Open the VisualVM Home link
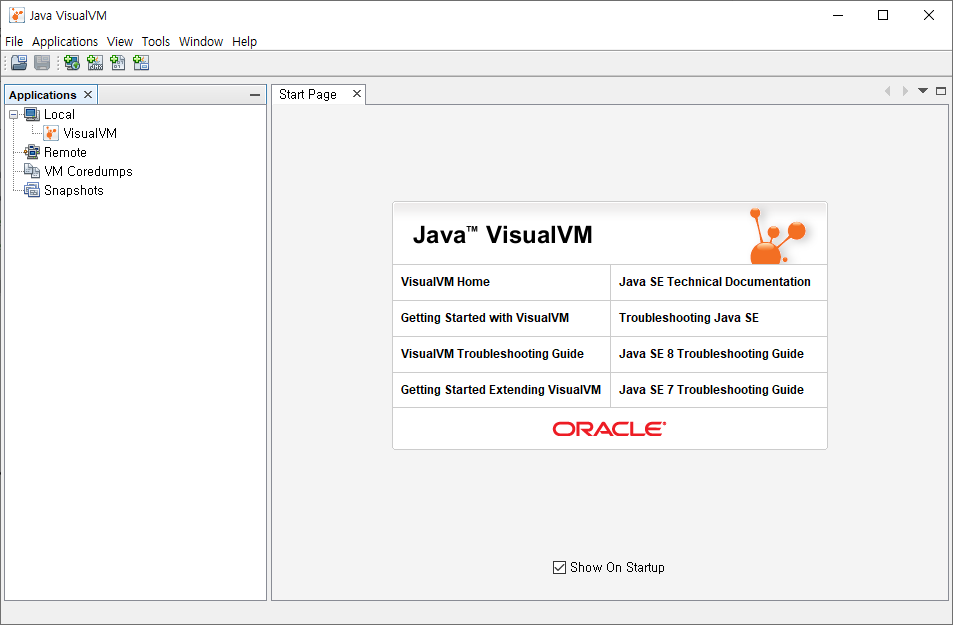953x625 pixels. 445,281
